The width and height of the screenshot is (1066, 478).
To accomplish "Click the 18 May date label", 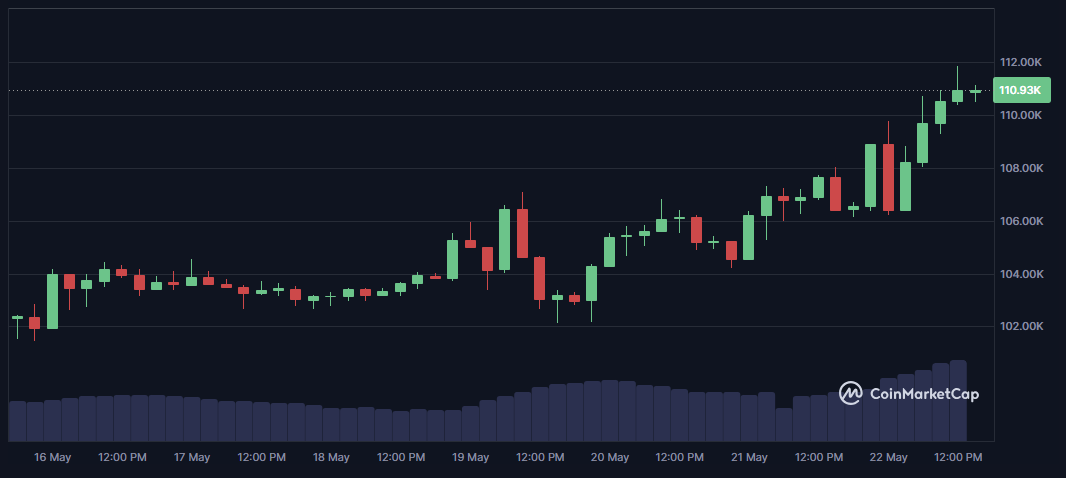I will [331, 458].
